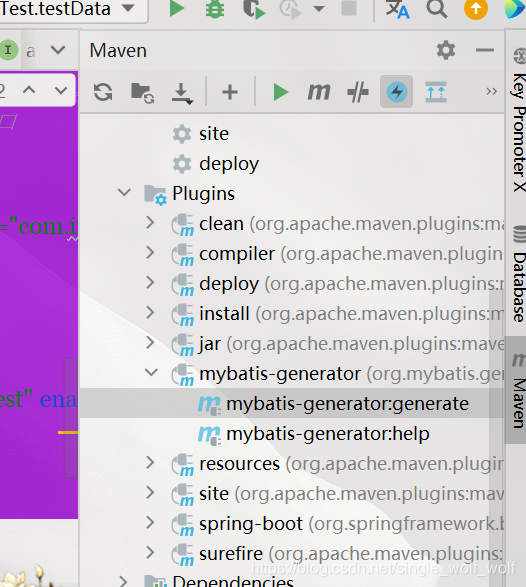Expand the deploy plugin node
The height and width of the screenshot is (587, 526).
(150, 283)
